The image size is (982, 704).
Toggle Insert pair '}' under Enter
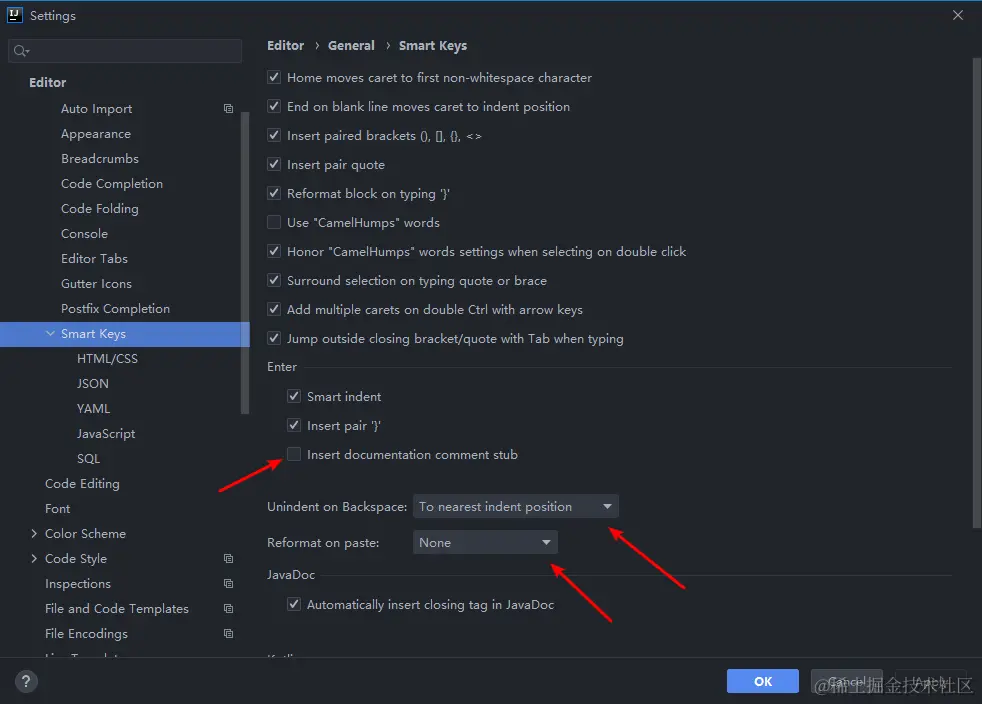(x=294, y=425)
